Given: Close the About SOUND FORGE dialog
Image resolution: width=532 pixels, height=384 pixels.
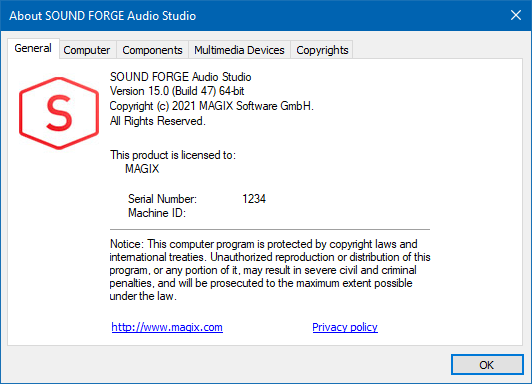Looking at the screenshot, I should pos(516,15).
